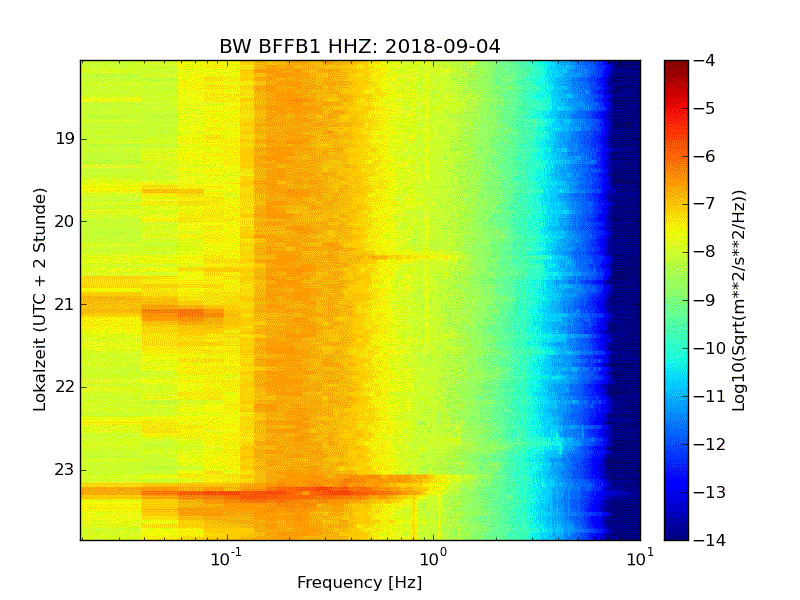Click the y-axis tick label 22

65,387
